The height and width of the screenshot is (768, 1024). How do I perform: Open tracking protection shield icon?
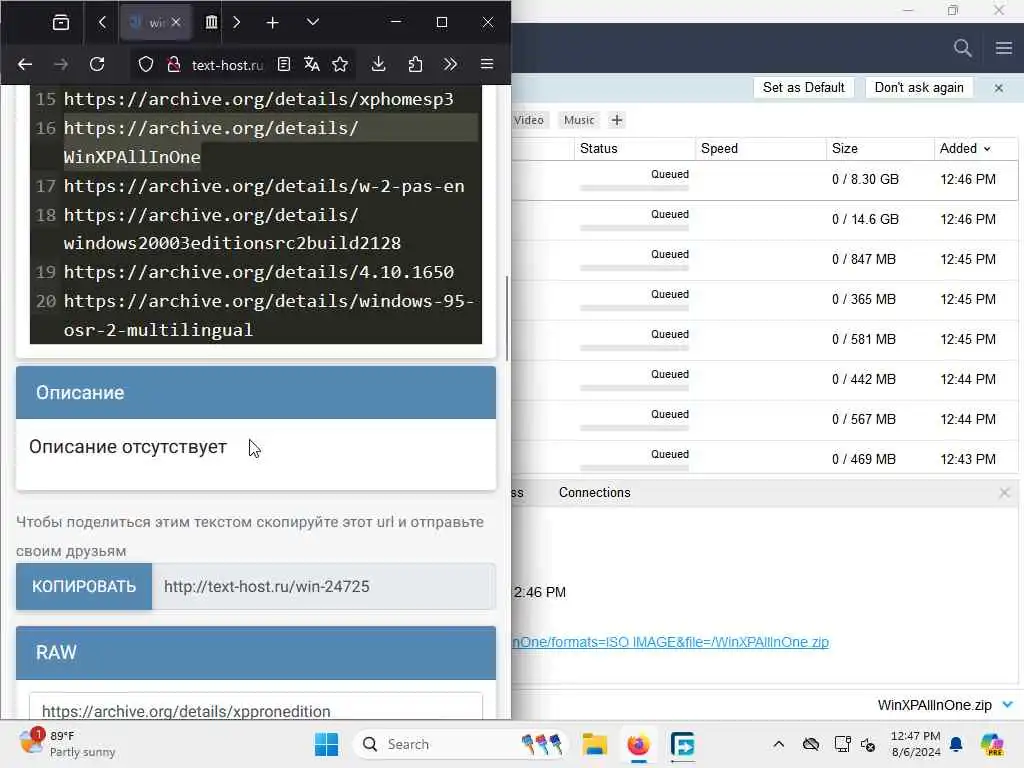click(x=146, y=64)
